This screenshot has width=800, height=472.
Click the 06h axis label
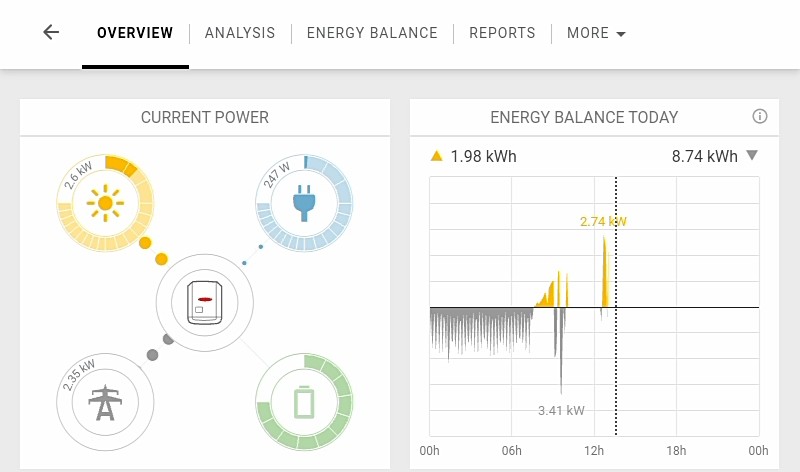[512, 451]
